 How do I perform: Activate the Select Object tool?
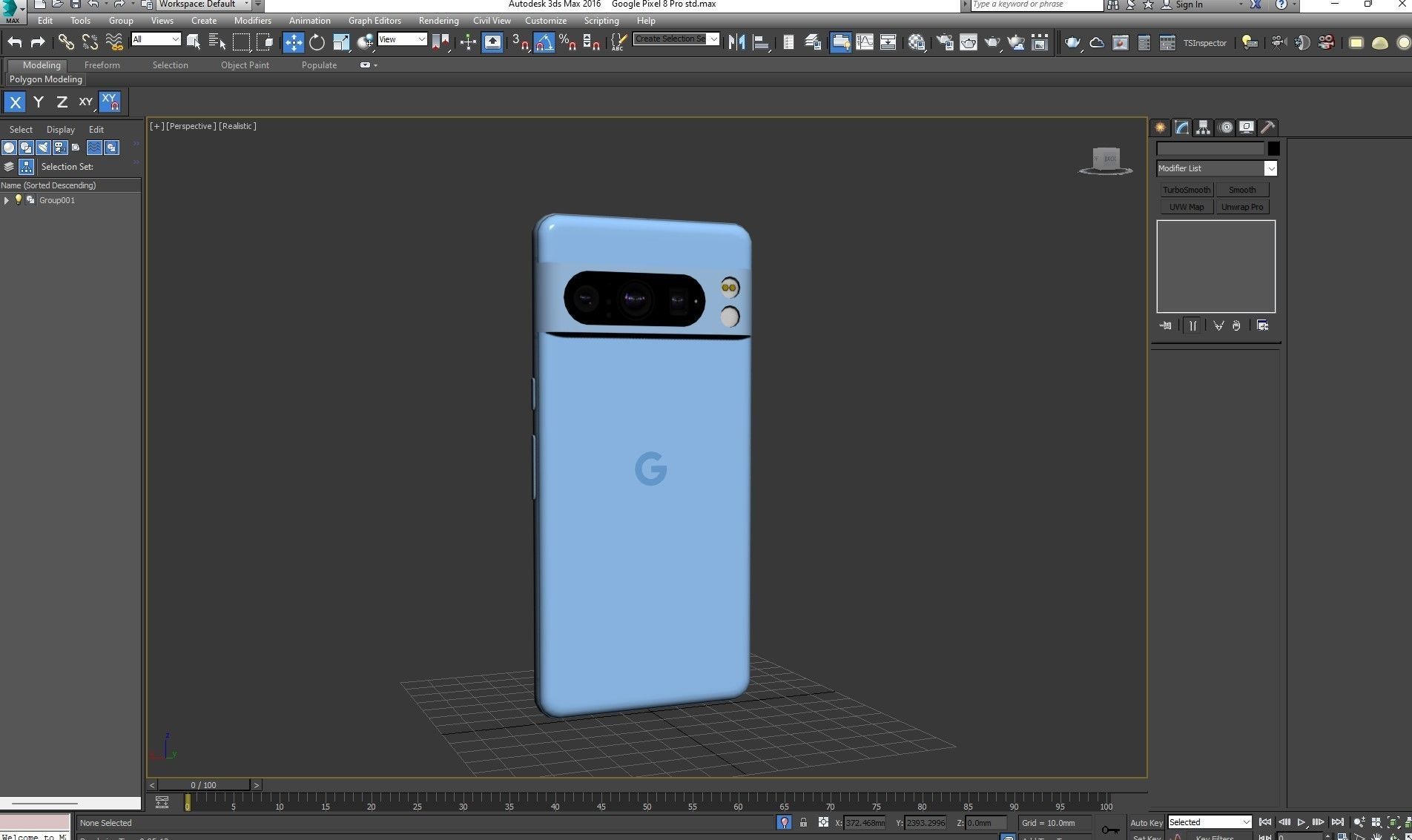[x=194, y=42]
